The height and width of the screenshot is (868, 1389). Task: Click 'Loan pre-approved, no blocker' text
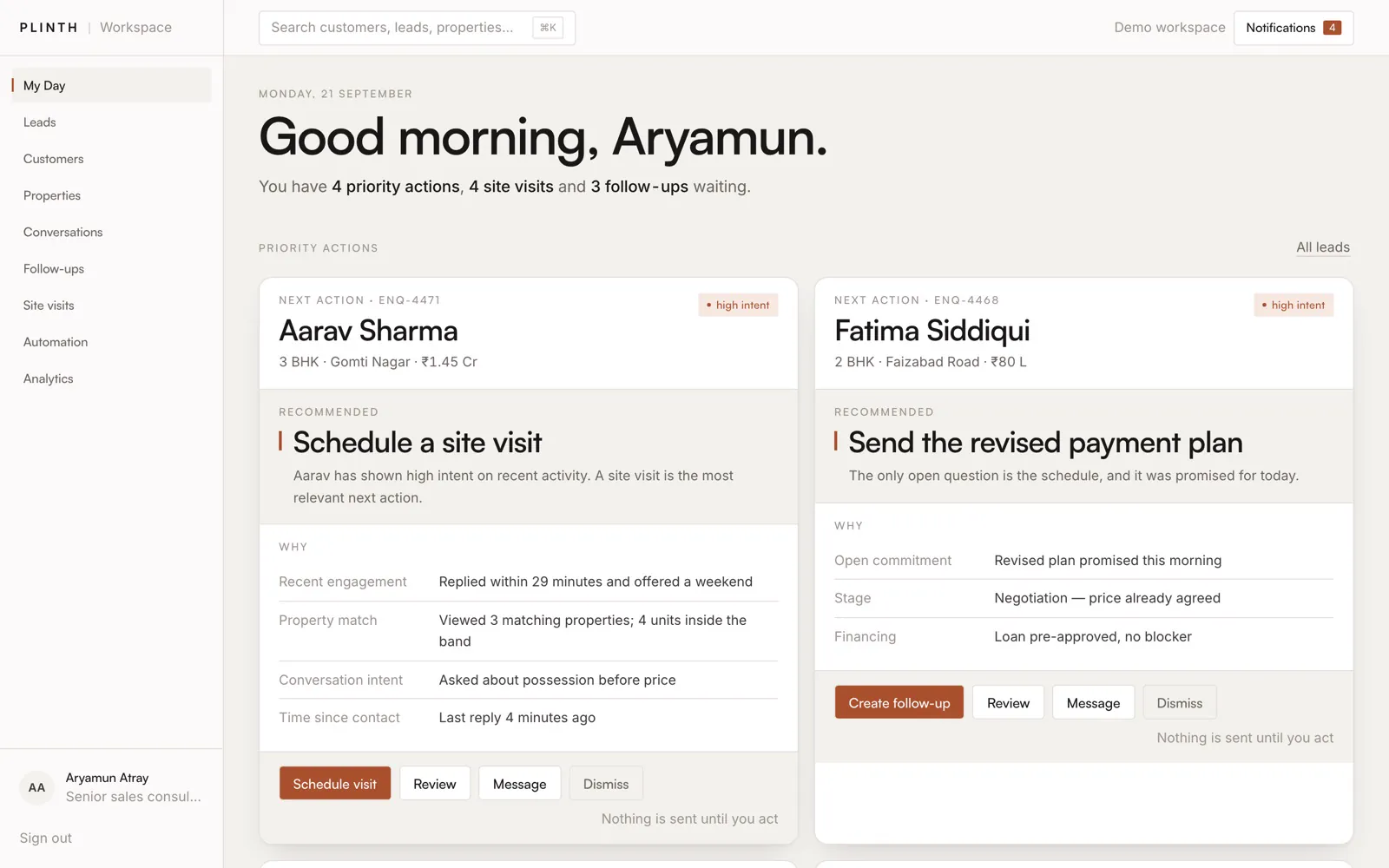pos(1093,636)
